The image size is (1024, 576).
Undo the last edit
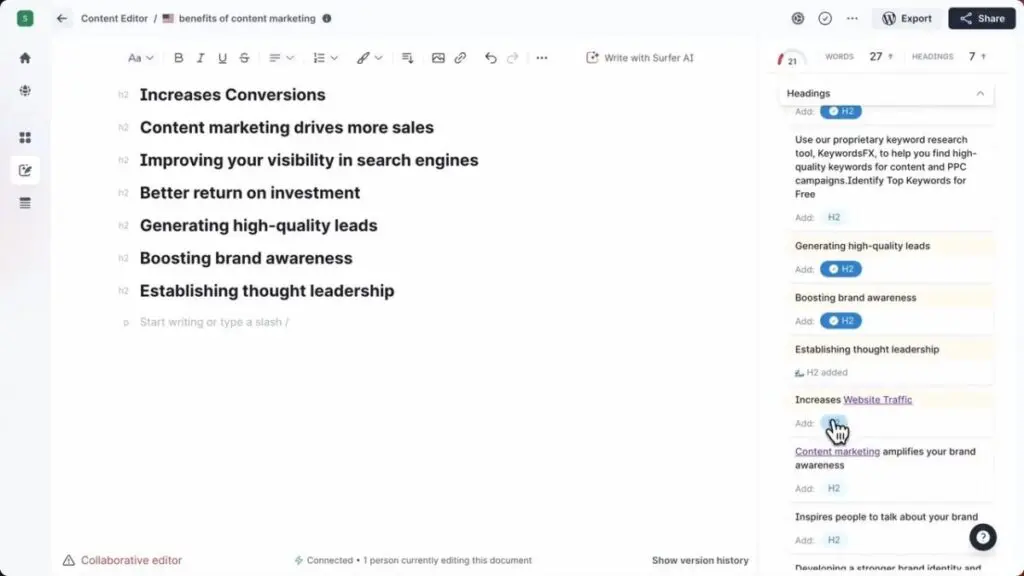click(x=490, y=58)
